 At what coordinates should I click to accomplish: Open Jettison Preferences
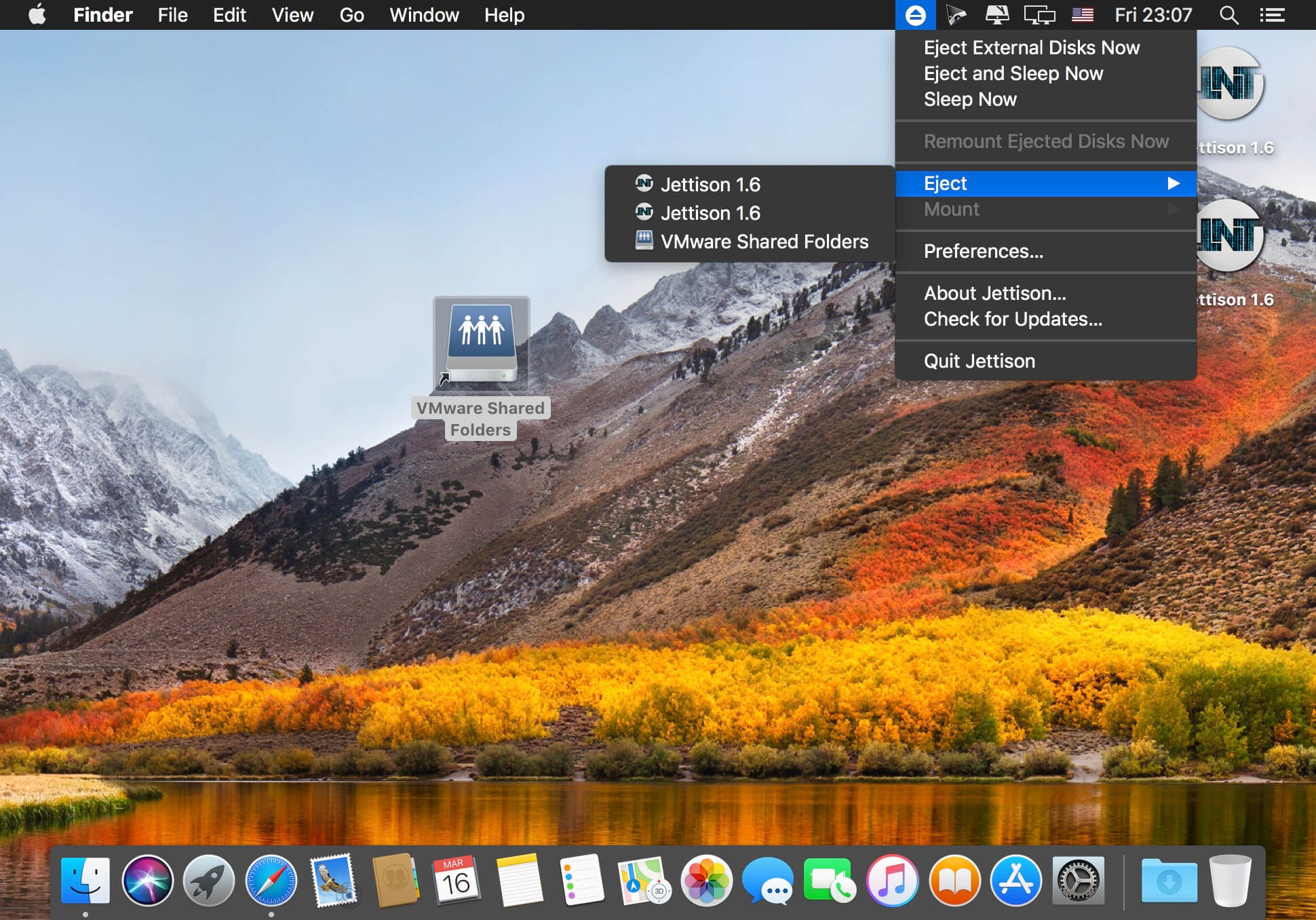983,251
